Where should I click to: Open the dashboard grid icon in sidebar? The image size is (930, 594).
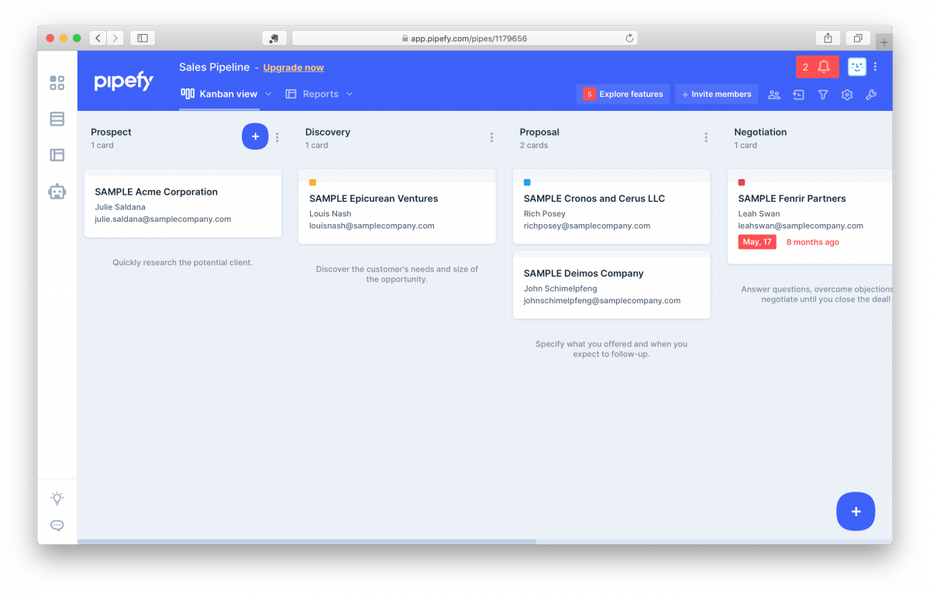57,83
